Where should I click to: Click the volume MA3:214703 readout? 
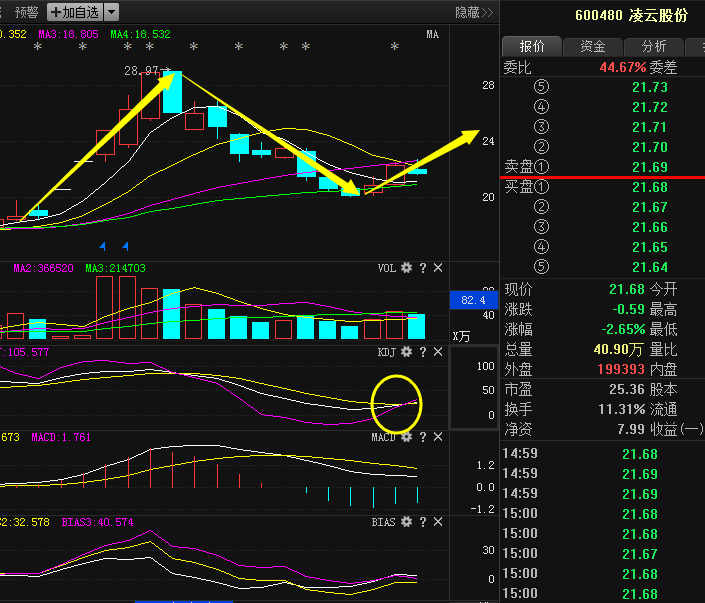116,268
